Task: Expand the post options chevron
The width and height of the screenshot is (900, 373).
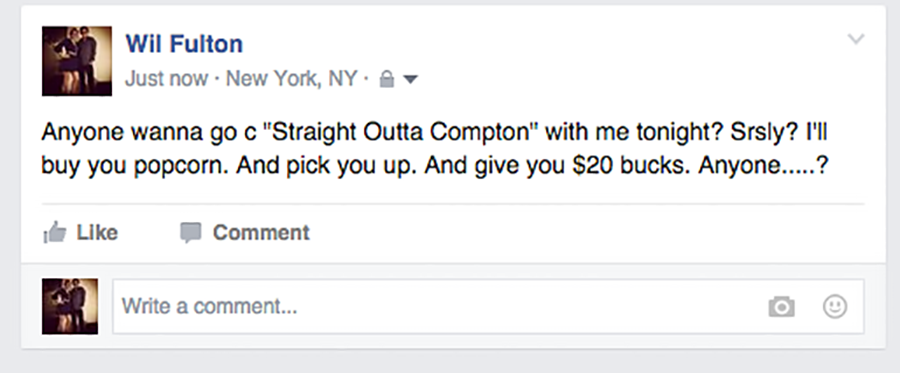Action: [x=856, y=39]
